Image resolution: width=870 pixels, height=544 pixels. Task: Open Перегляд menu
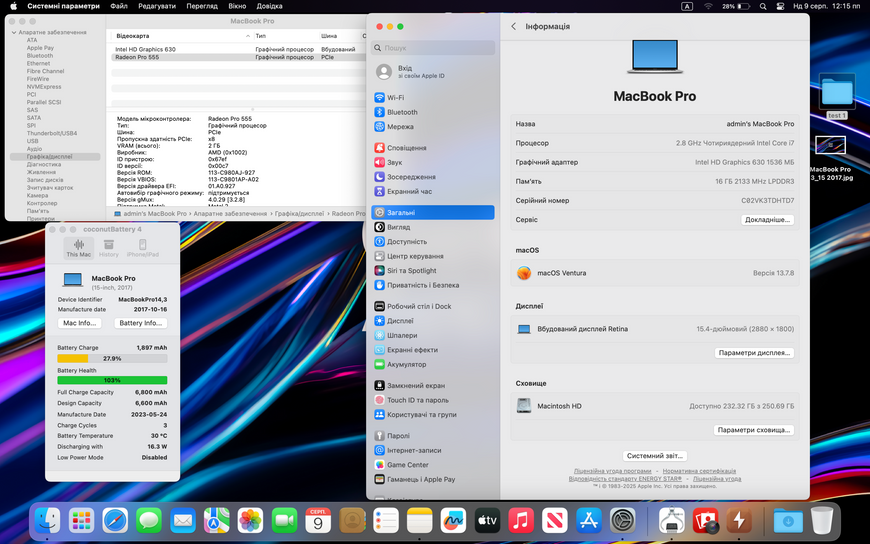tap(202, 6)
